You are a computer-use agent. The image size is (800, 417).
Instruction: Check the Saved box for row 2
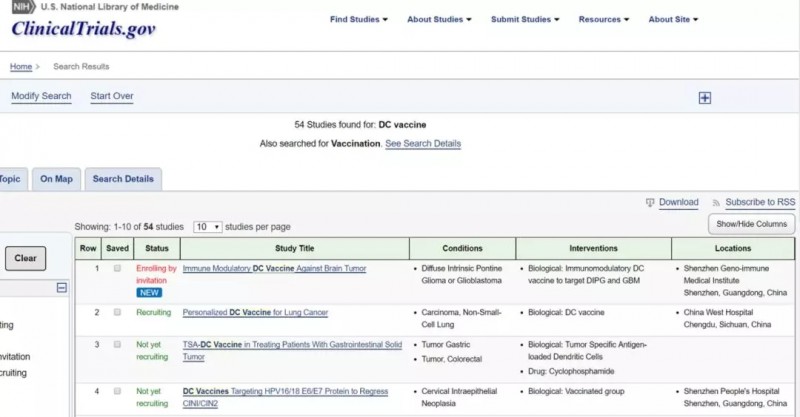click(117, 312)
